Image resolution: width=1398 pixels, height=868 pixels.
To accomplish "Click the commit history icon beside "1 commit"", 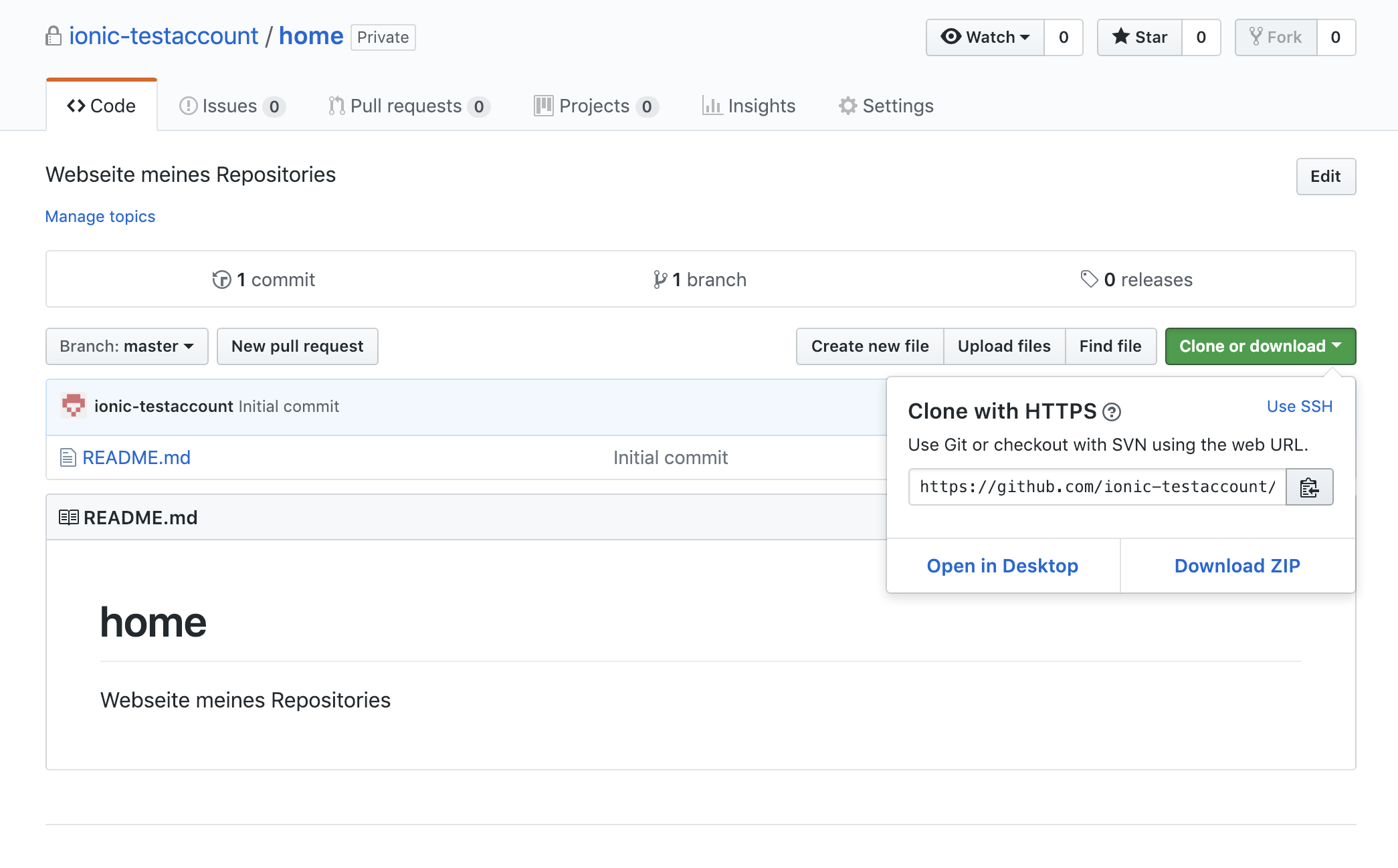I will pos(221,280).
